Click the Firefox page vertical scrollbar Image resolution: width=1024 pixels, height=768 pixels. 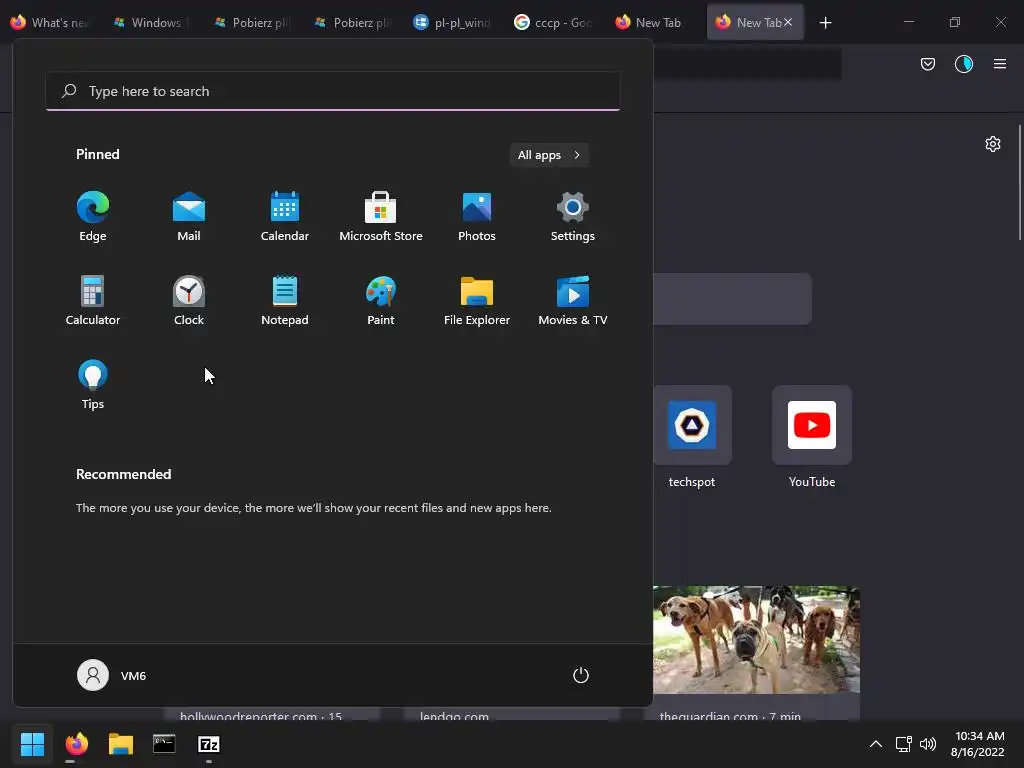pyautogui.click(x=1020, y=183)
